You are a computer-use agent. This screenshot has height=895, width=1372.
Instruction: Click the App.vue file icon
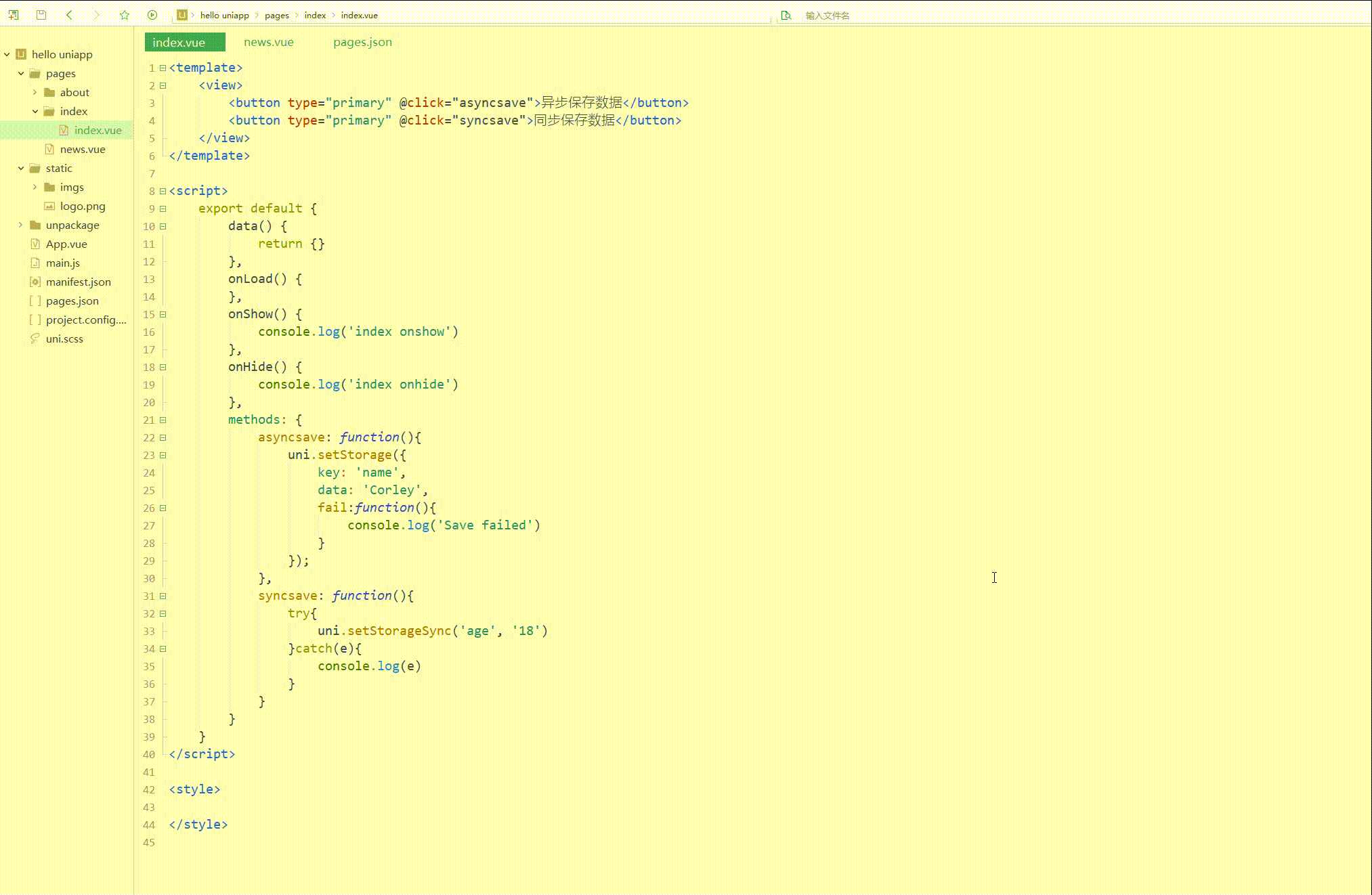(35, 244)
